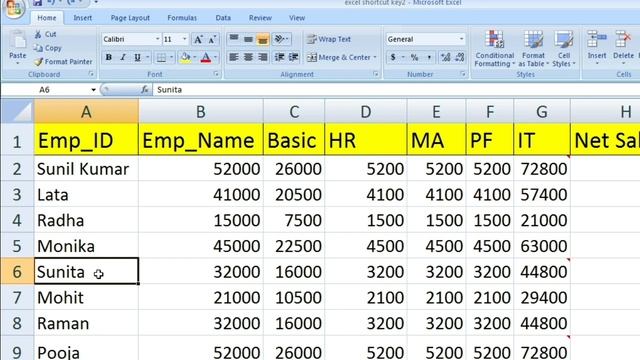Select column G header
Screen dimensions: 640x360
[x=542, y=111]
